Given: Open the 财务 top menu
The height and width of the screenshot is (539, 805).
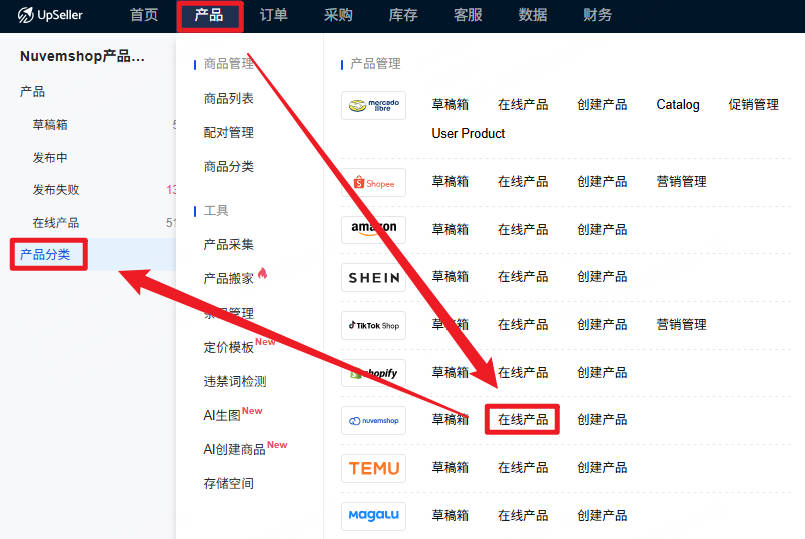Looking at the screenshot, I should pos(597,15).
